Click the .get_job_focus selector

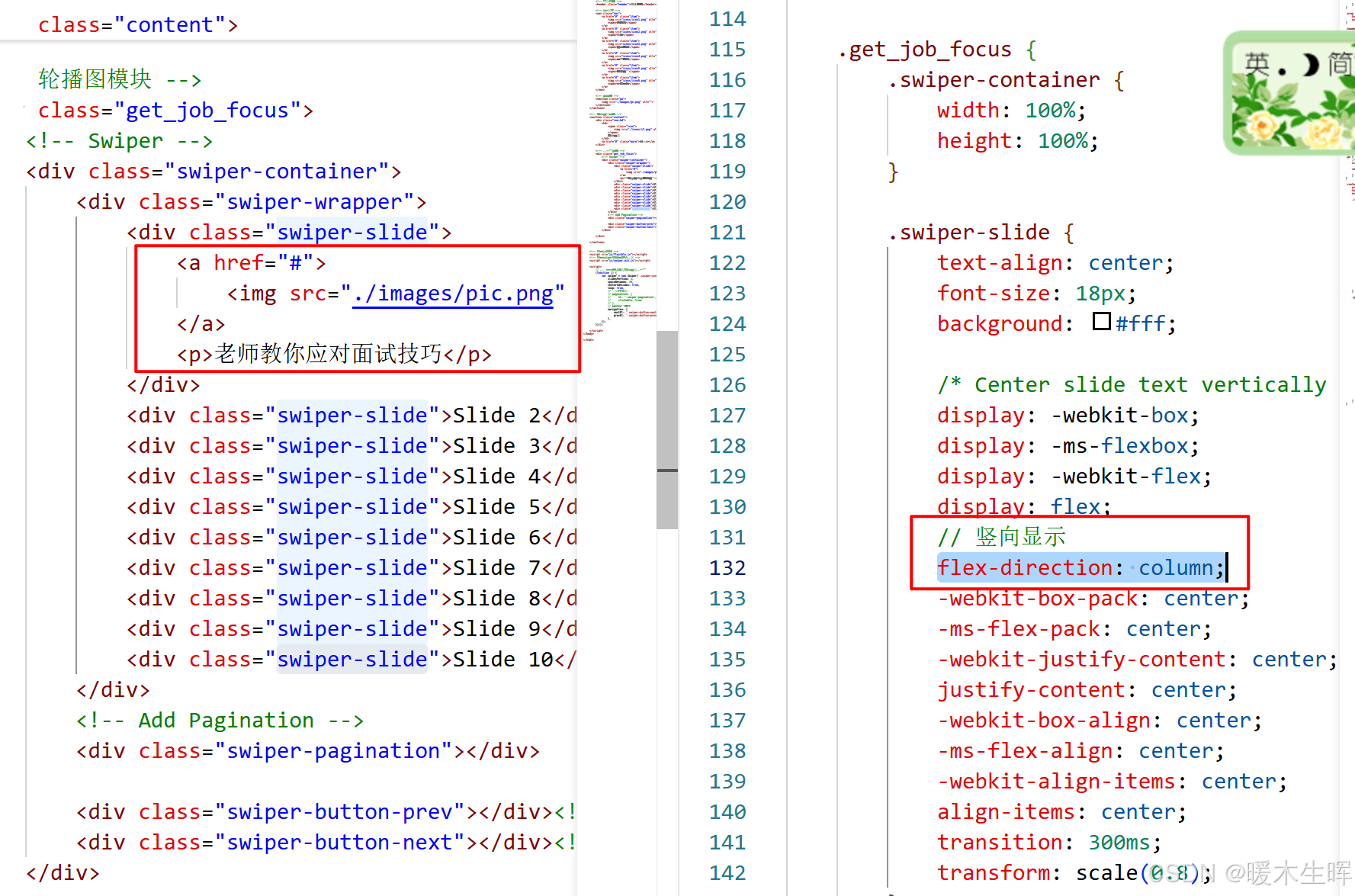pos(924,50)
